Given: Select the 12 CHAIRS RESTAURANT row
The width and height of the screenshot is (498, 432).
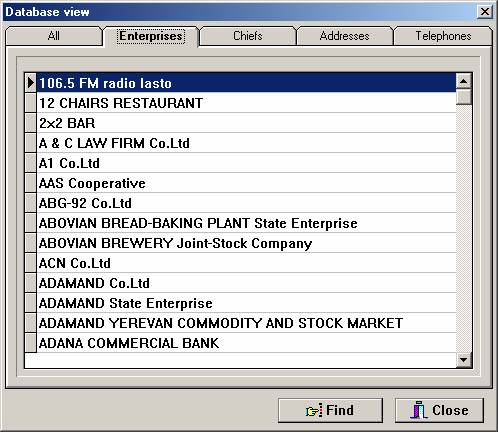Looking at the screenshot, I should click(x=247, y=103).
